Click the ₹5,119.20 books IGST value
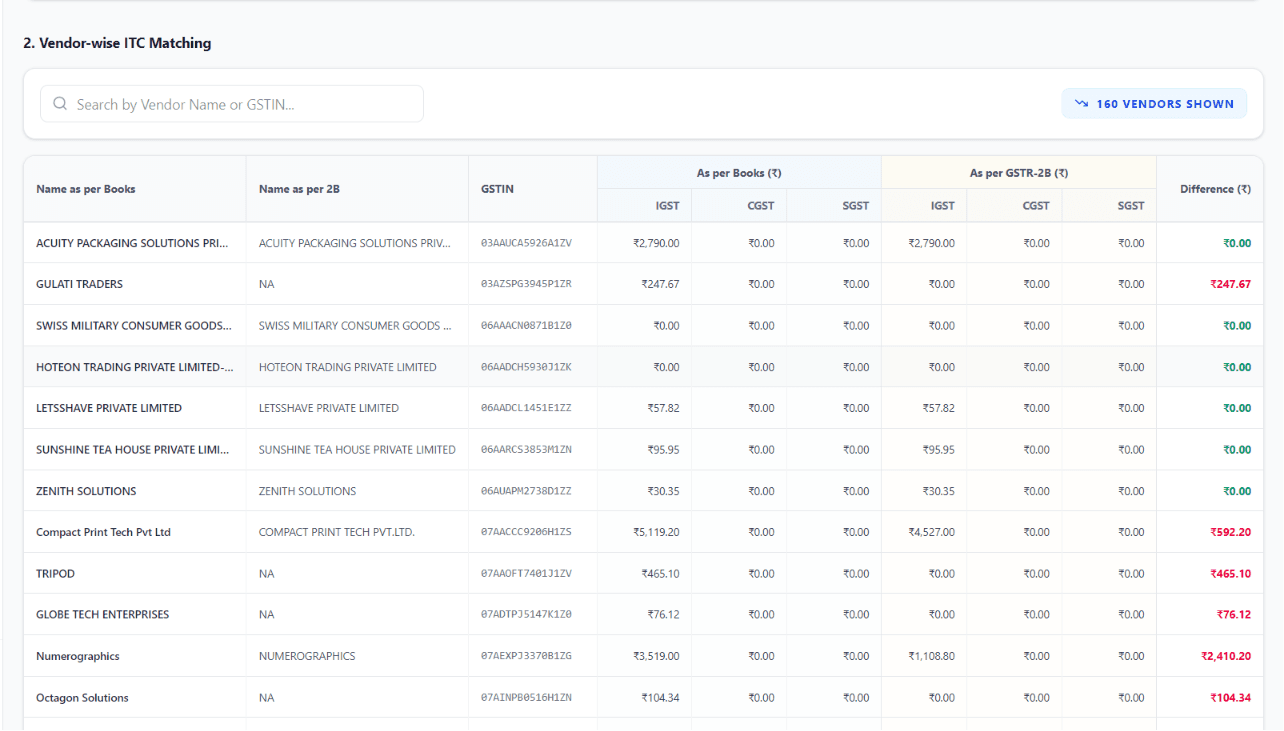Viewport: 1284px width, 731px height. tap(656, 532)
